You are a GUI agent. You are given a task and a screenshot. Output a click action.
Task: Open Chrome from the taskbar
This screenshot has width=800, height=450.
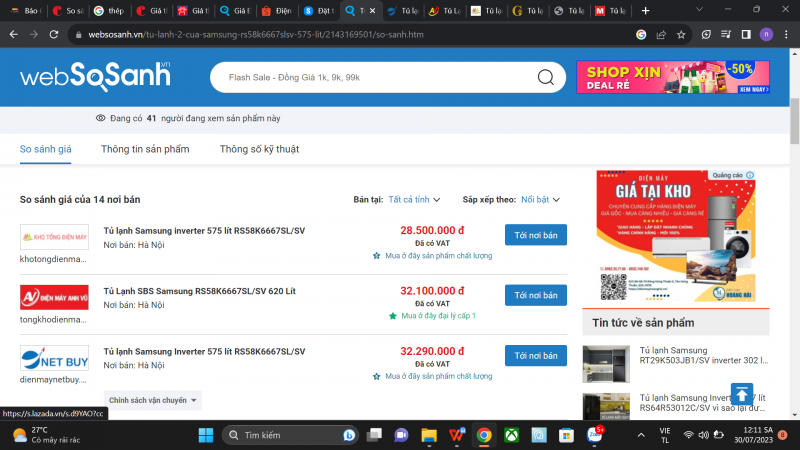(484, 435)
